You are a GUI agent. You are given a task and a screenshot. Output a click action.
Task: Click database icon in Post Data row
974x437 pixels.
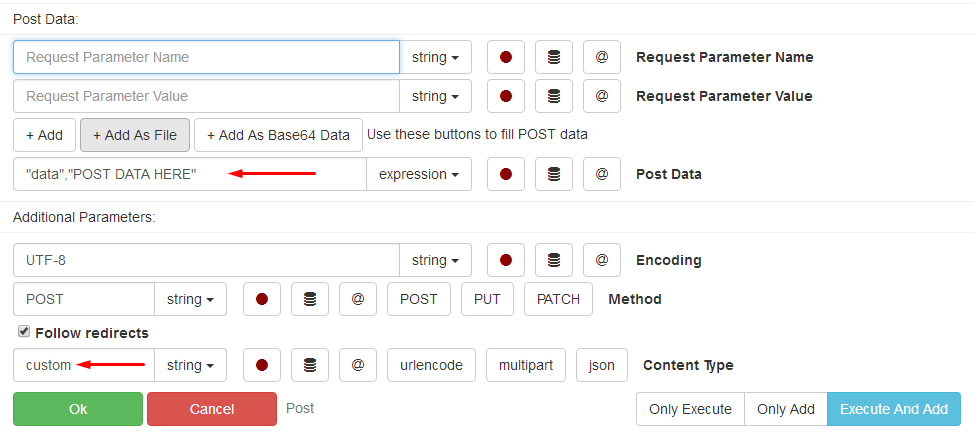pyautogui.click(x=554, y=174)
